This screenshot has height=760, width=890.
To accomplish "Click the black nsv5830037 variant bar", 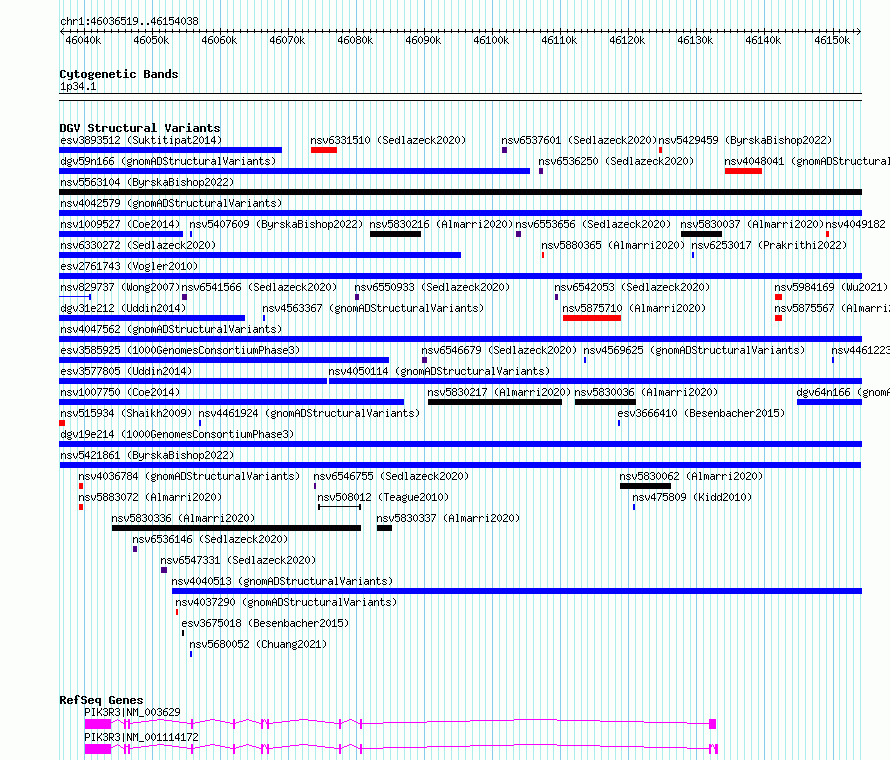I will click(701, 234).
